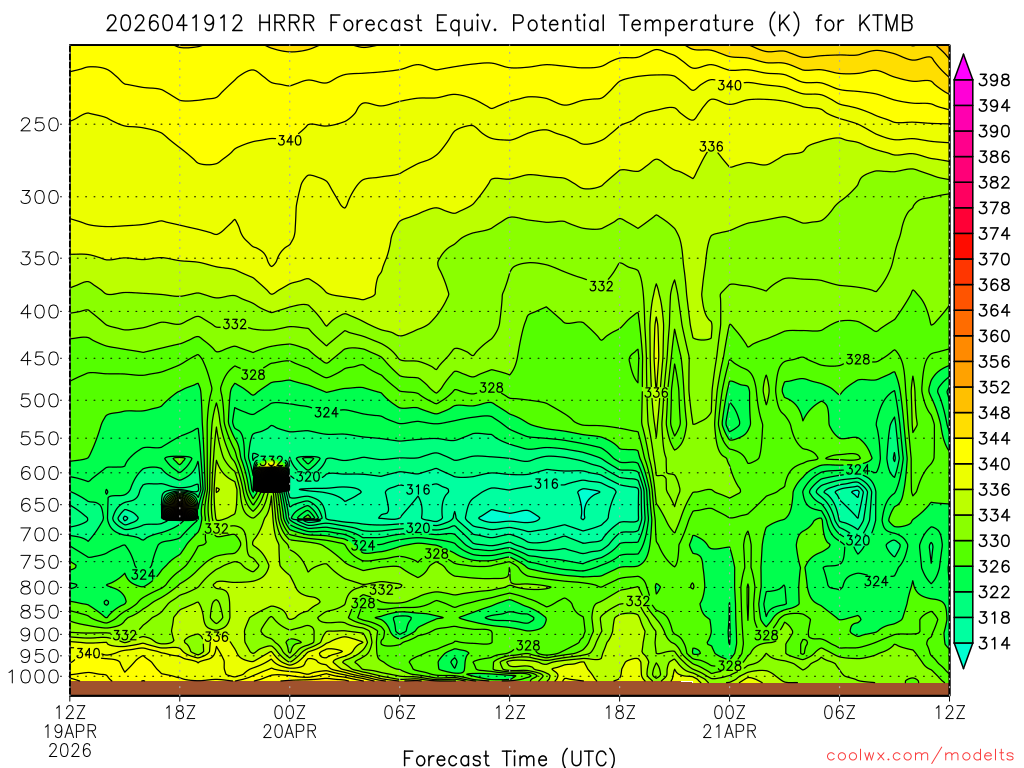1024x768 pixels.
Task: Click the 12Z 19APR 2026 time label
Action: [x=70, y=731]
